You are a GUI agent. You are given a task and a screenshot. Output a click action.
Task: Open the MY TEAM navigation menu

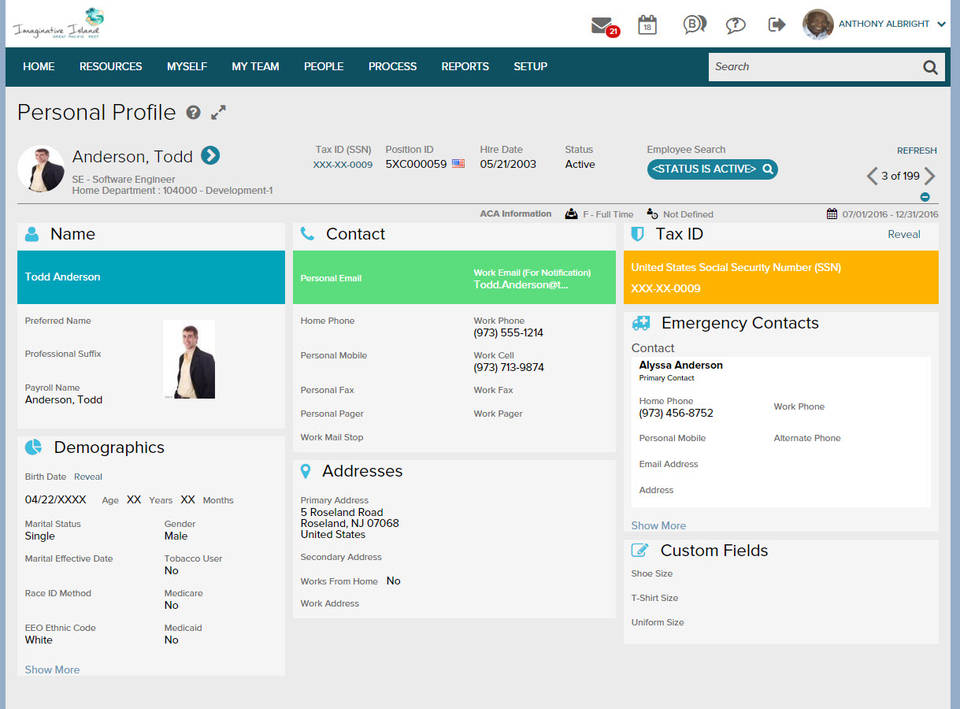point(254,66)
